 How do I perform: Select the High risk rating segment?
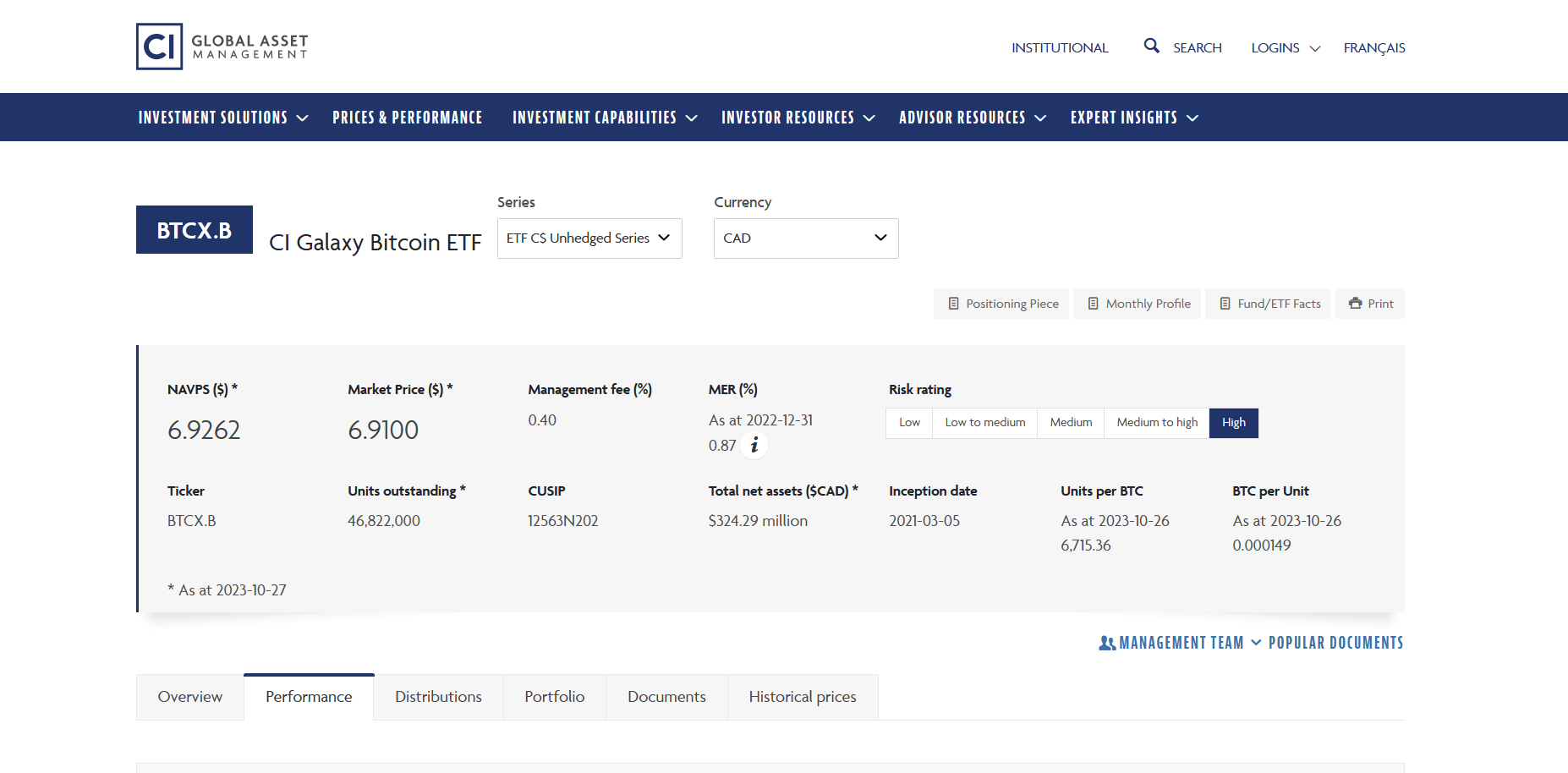[1234, 423]
